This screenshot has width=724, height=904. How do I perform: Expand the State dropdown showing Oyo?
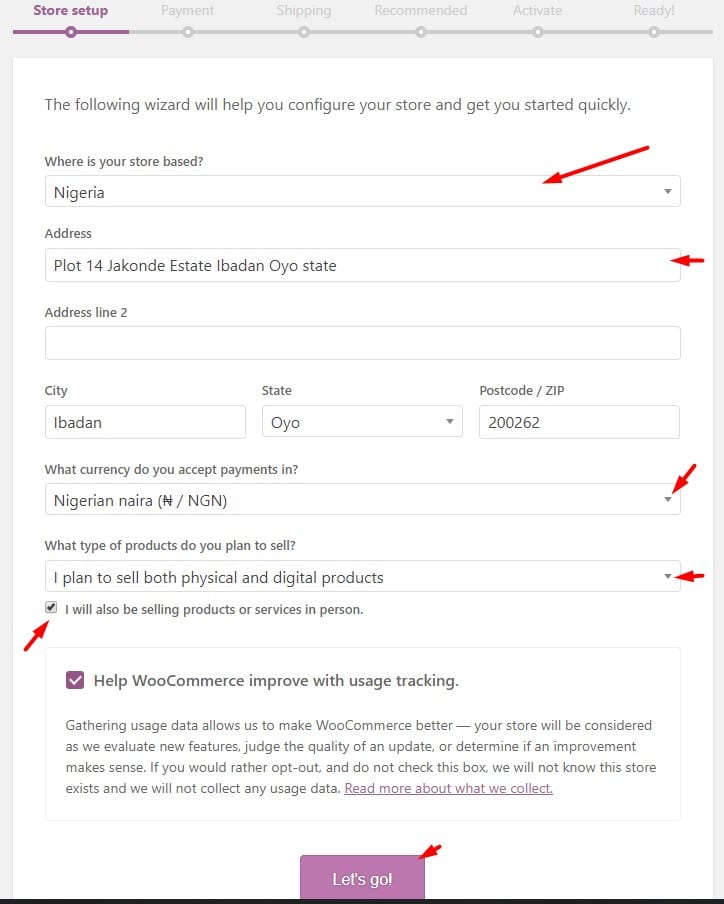click(x=362, y=422)
